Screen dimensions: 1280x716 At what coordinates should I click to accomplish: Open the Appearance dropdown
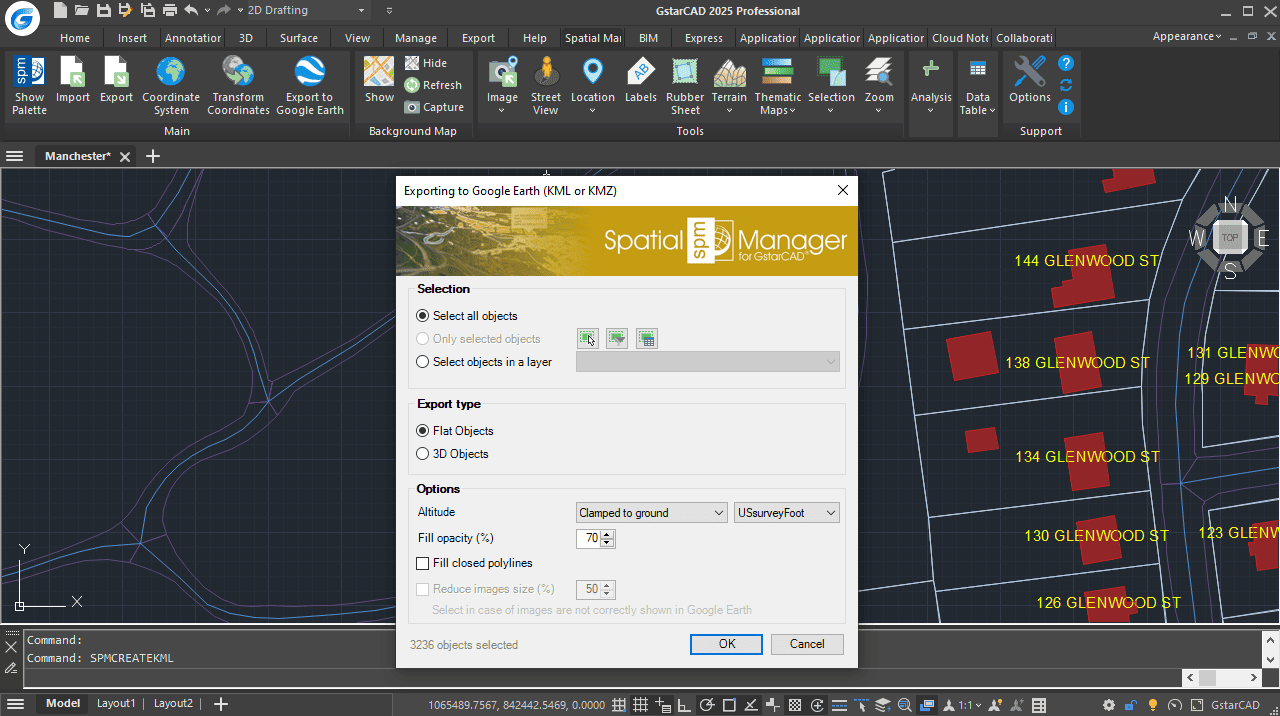[x=1187, y=36]
